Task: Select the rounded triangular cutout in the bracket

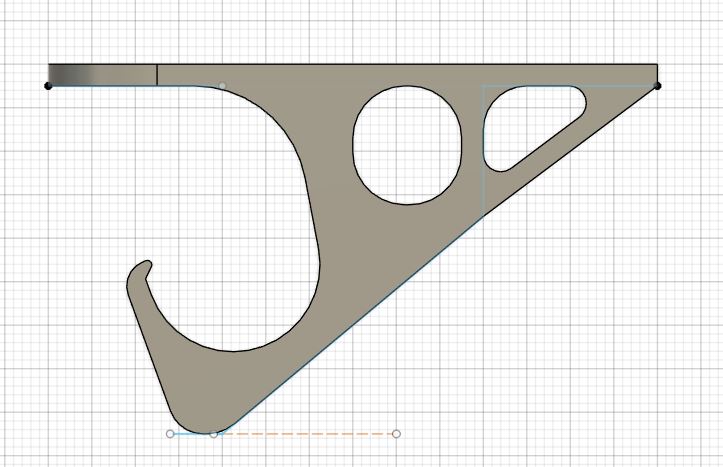Action: click(526, 122)
